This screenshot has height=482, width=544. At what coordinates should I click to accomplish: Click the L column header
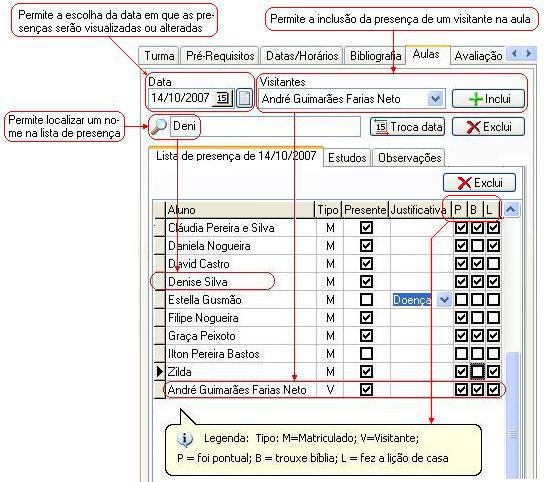(491, 210)
